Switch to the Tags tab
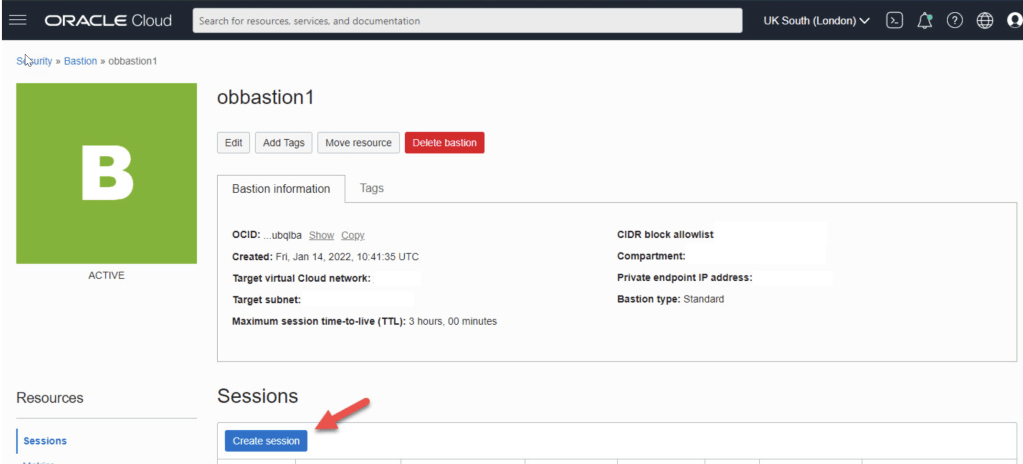The width and height of the screenshot is (1023, 464). 371,188
